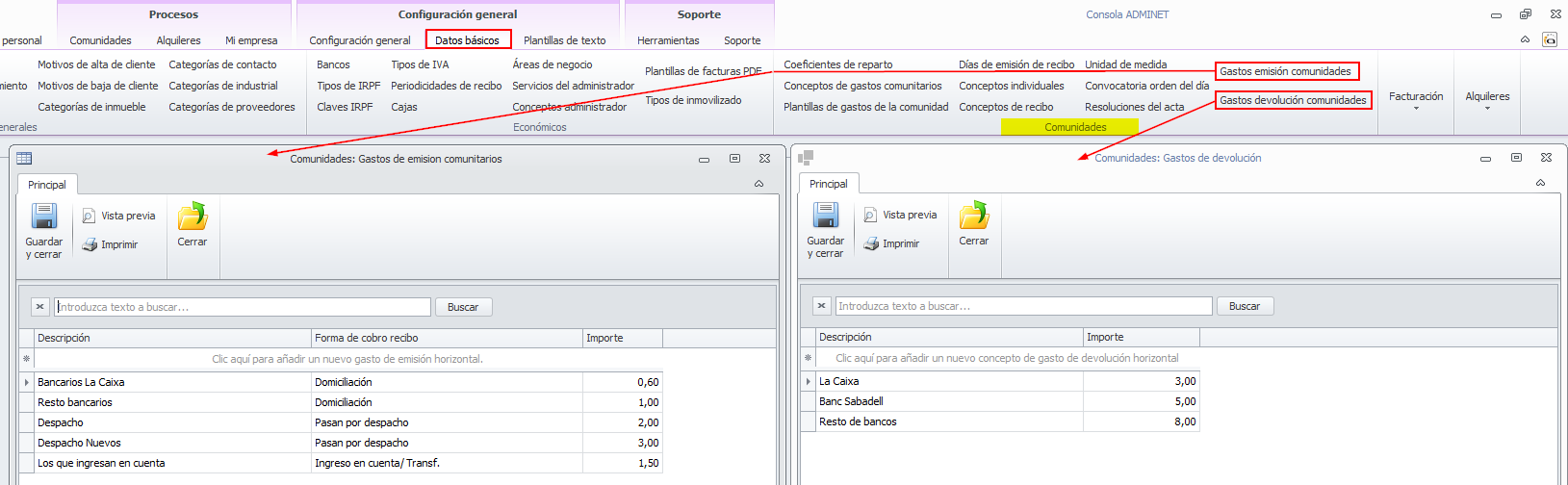Switch to Alquileres ribbon tab
This screenshot has width=1568, height=485.
tap(178, 40)
